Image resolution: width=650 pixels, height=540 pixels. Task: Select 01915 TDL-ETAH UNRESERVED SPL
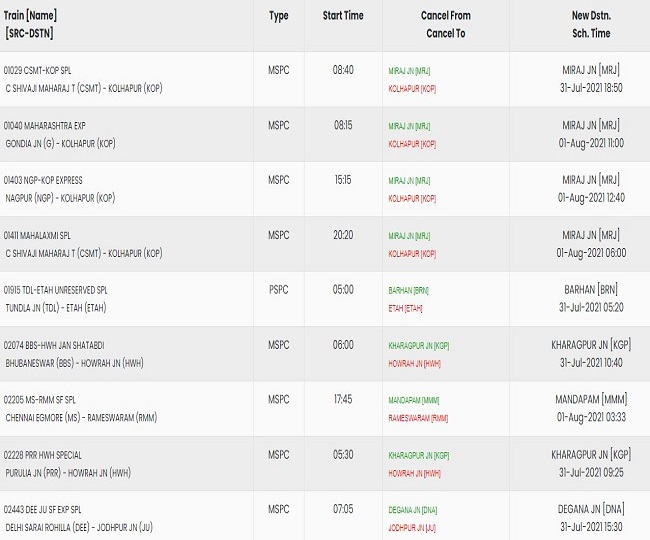56,290
